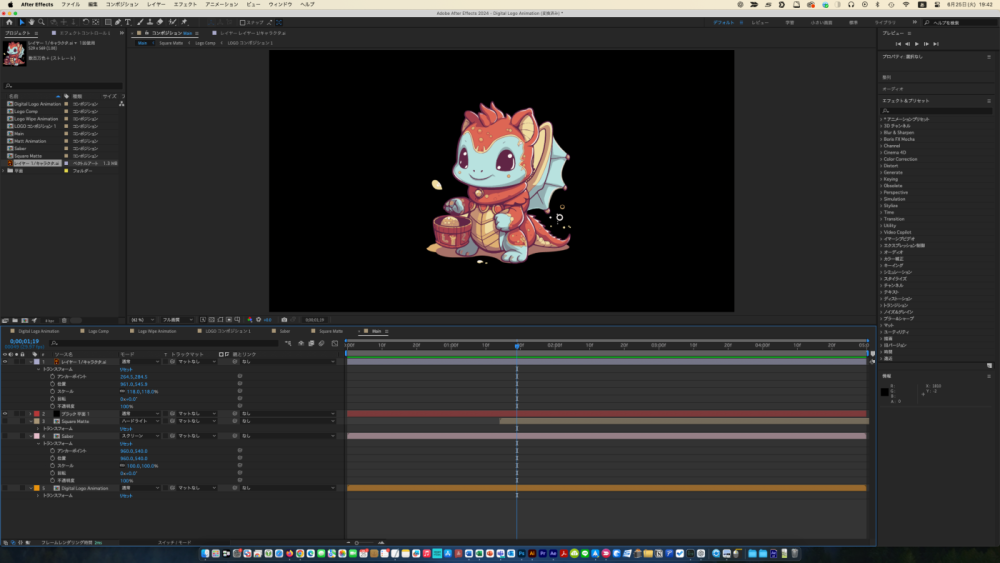
Task: Switch to the レビュー workspace
Action: [760, 21]
